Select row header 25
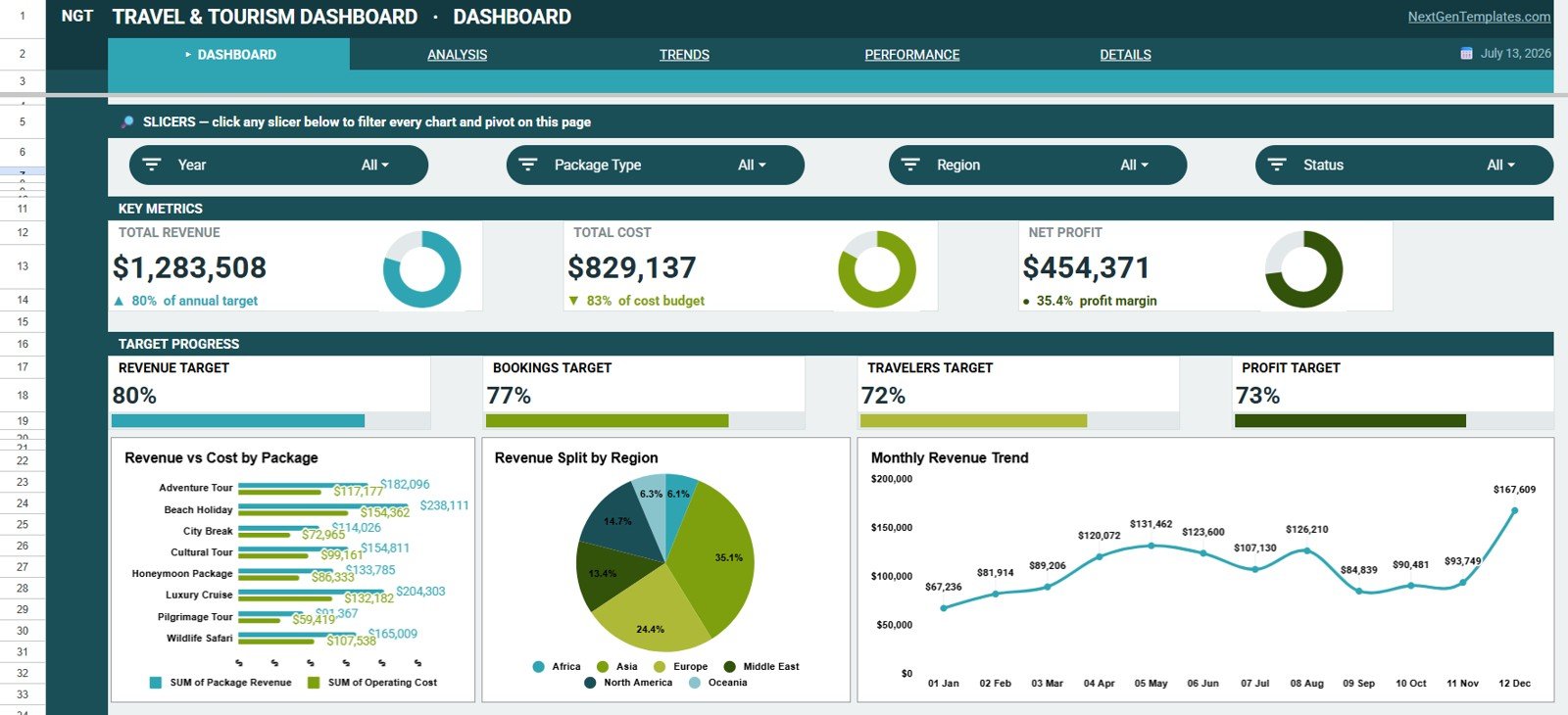 (x=23, y=524)
